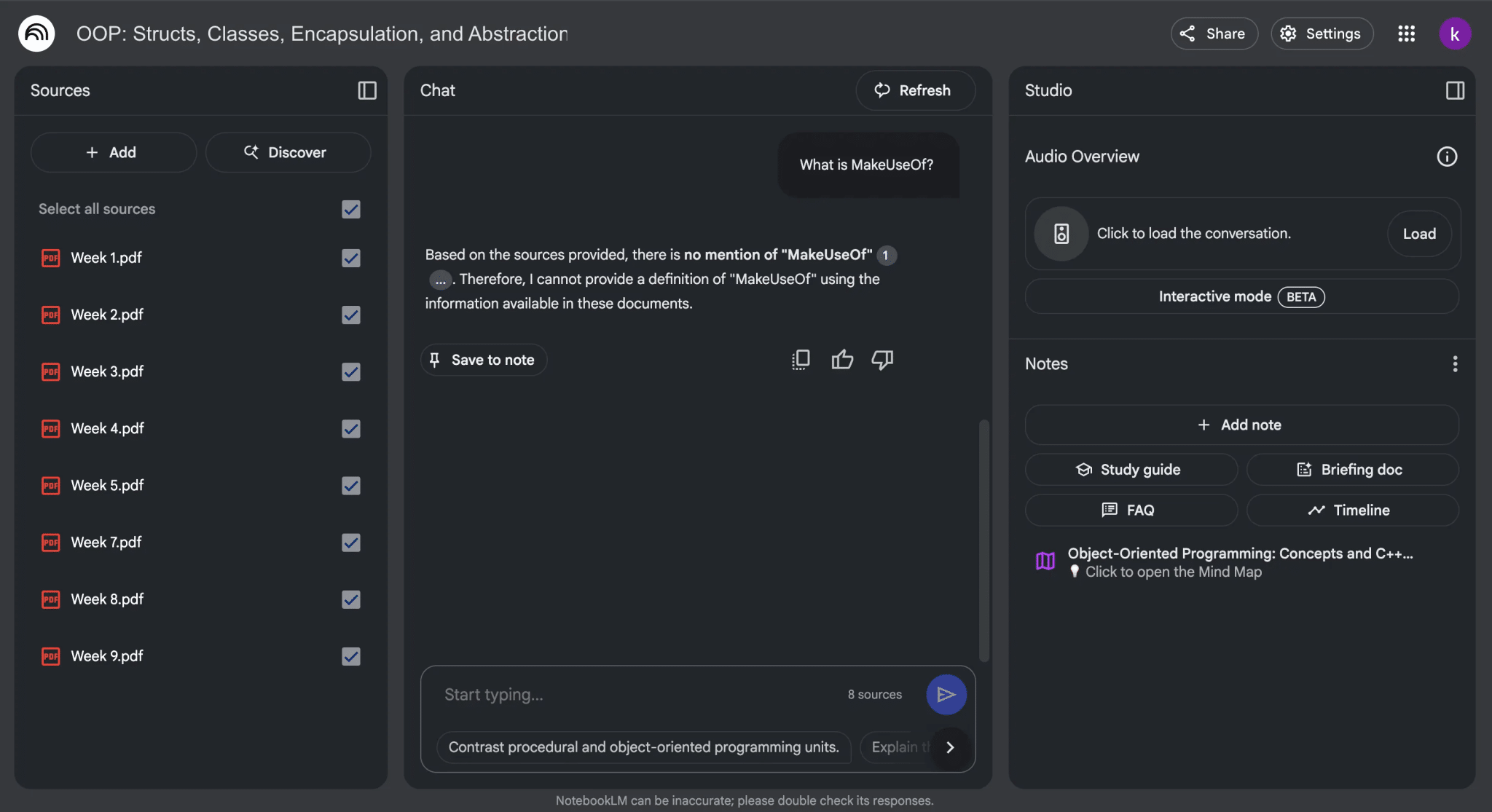This screenshot has width=1492, height=812.
Task: Open Week 5.pdf source
Action: [107, 485]
